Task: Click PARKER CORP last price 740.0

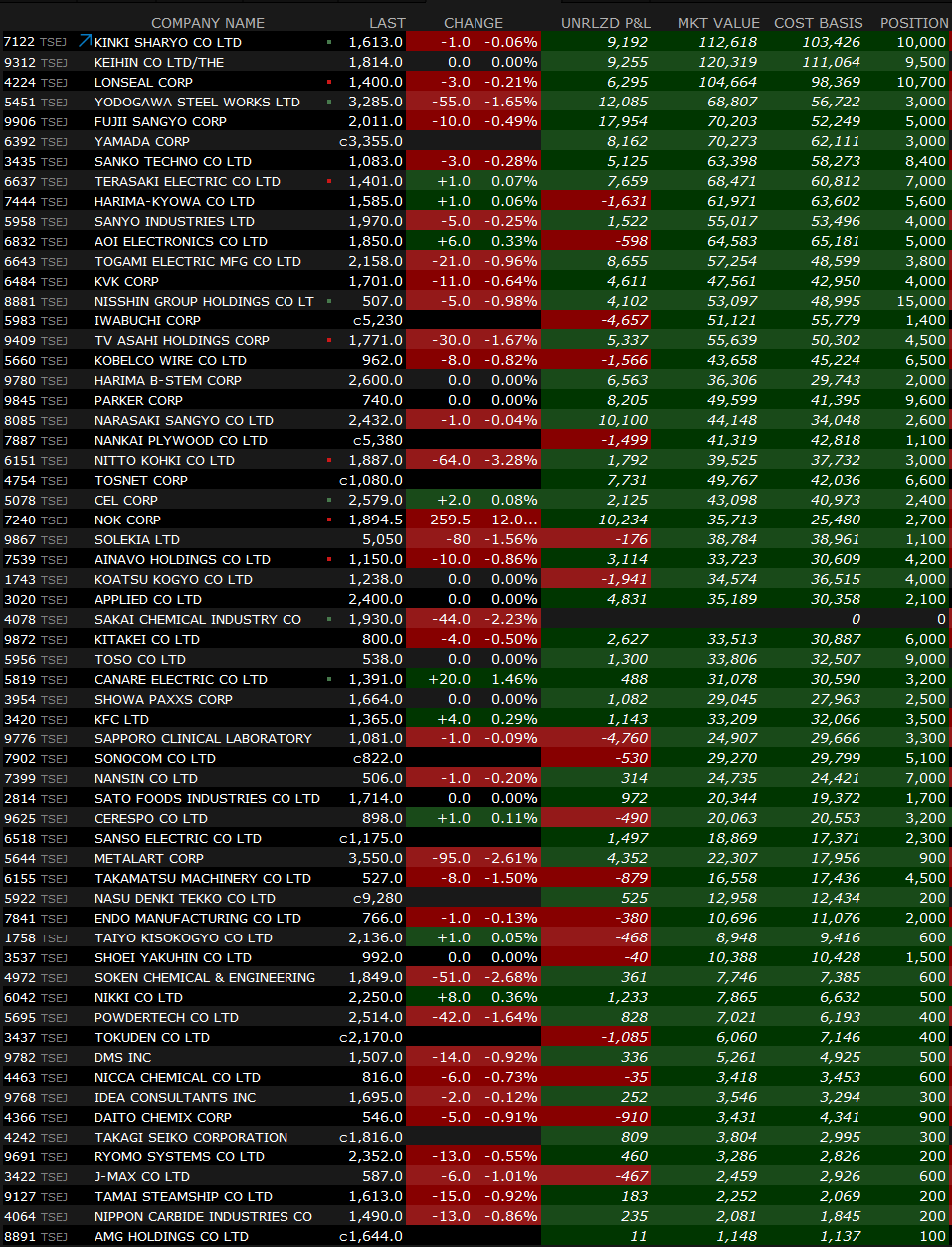Action: click(382, 400)
